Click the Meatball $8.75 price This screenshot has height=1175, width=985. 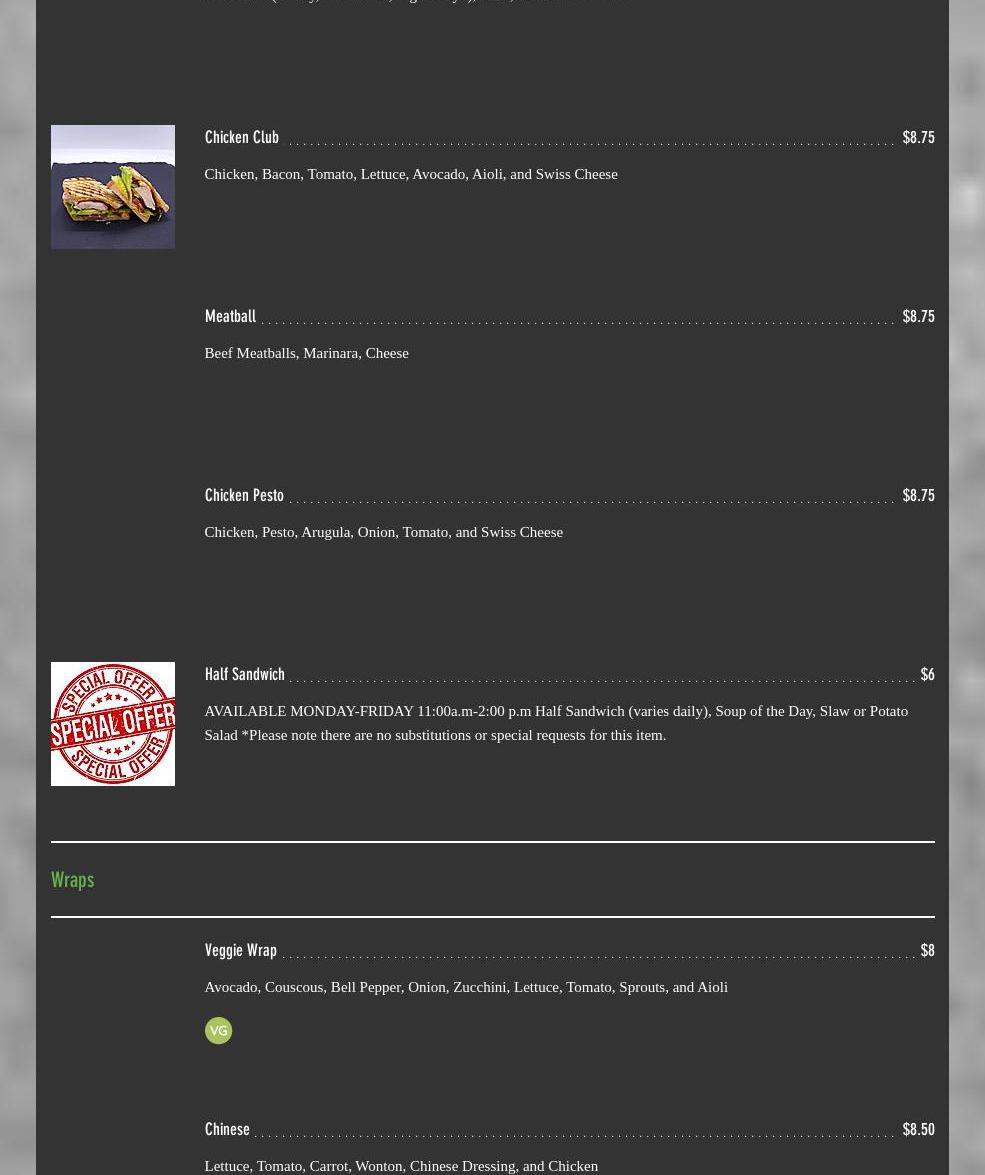click(x=918, y=316)
